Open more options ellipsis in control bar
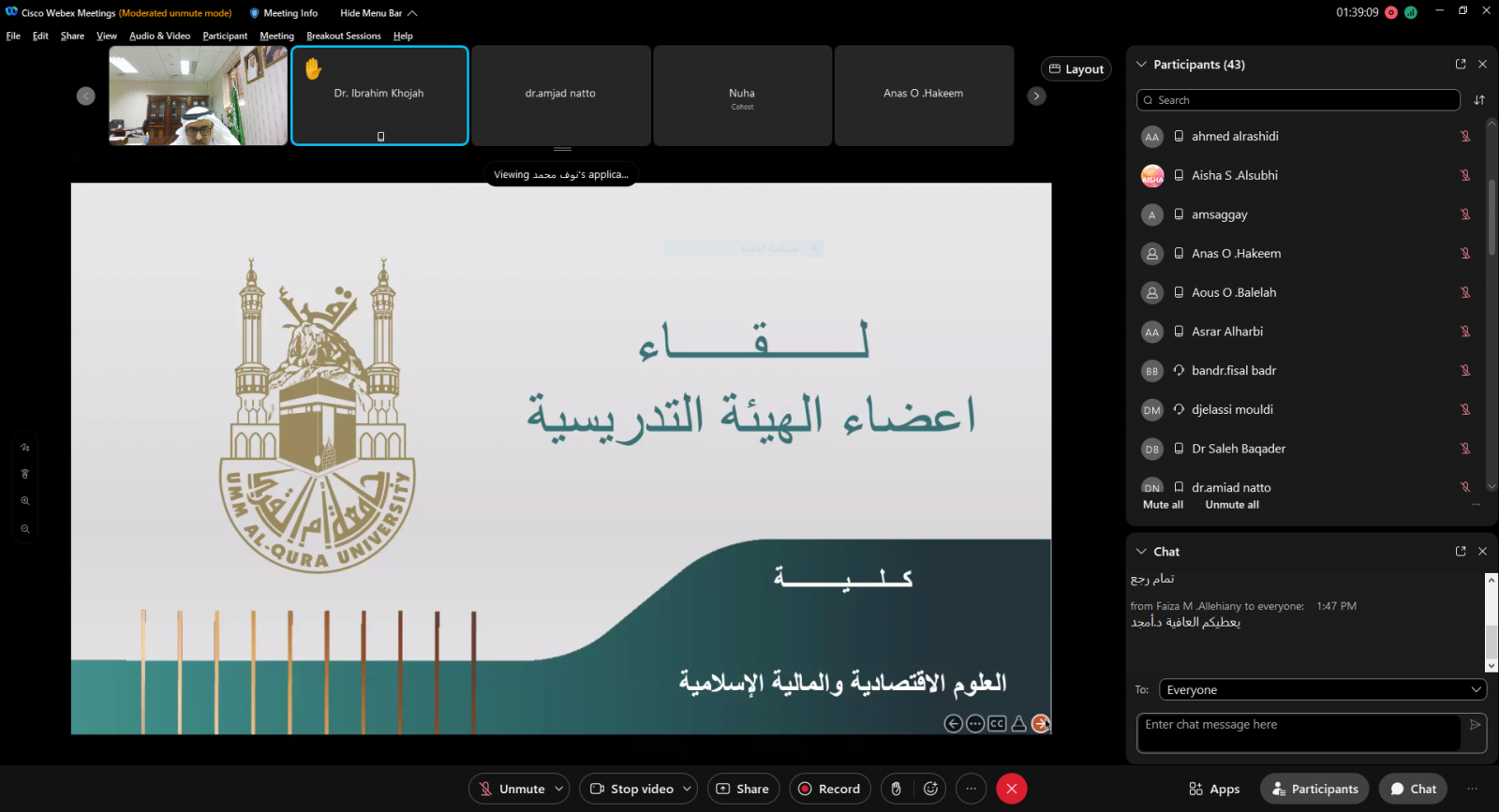This screenshot has height=812, width=1499. point(971,789)
